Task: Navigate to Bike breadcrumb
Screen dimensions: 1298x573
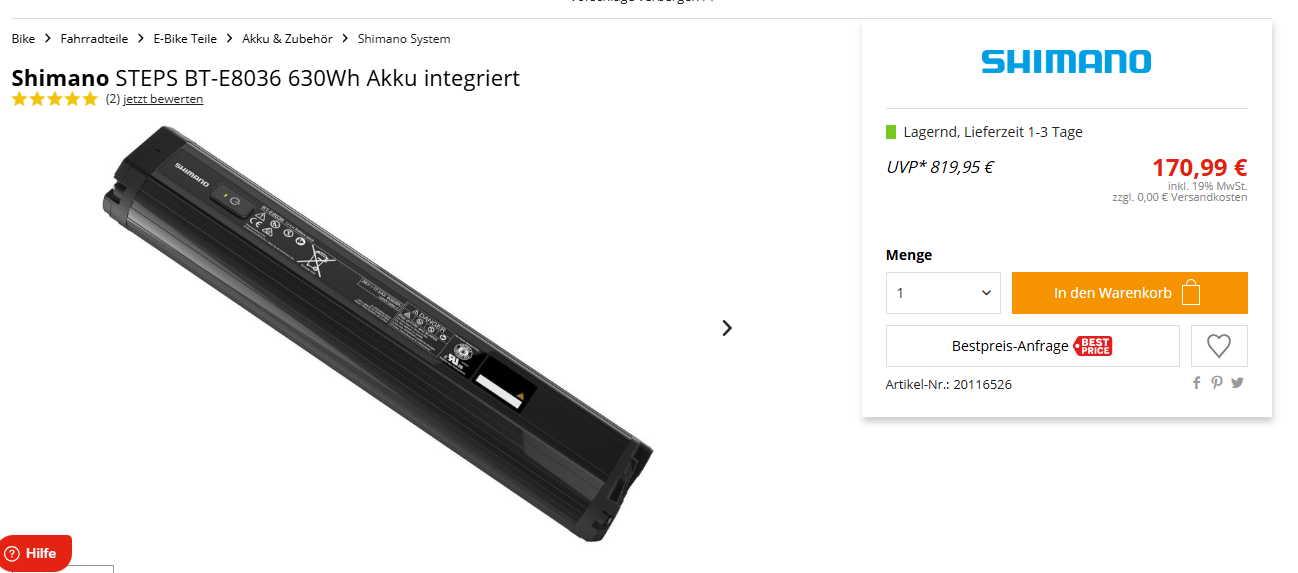Action: [23, 39]
